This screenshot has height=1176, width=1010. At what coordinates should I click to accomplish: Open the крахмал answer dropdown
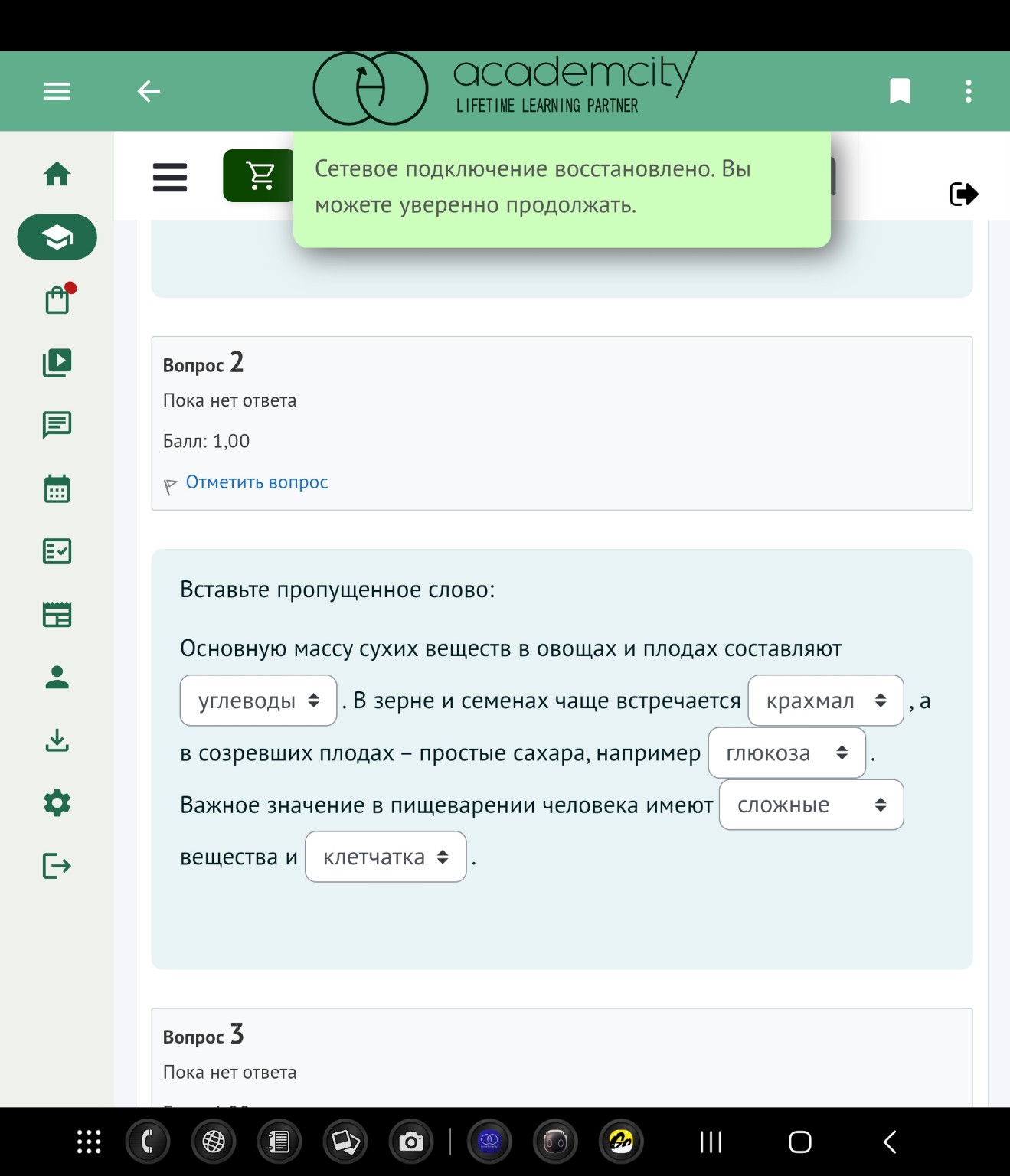[825, 700]
